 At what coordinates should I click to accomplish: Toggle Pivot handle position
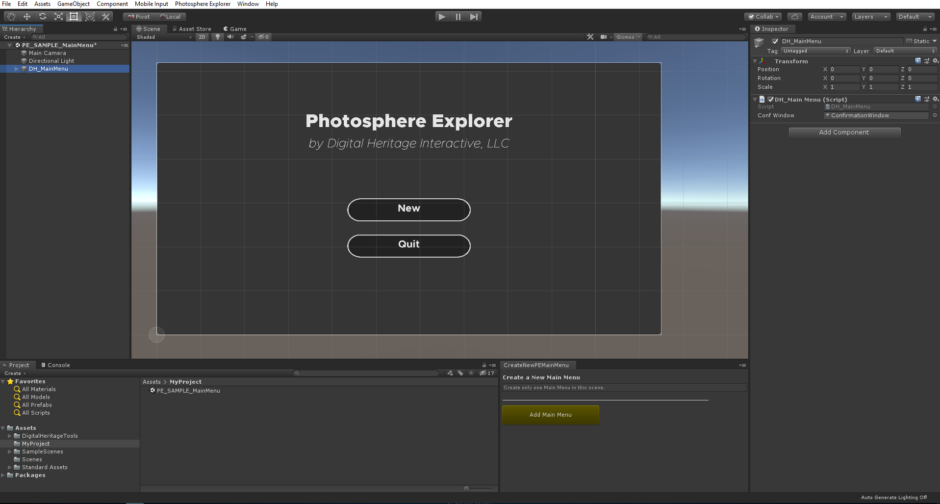[x=139, y=17]
